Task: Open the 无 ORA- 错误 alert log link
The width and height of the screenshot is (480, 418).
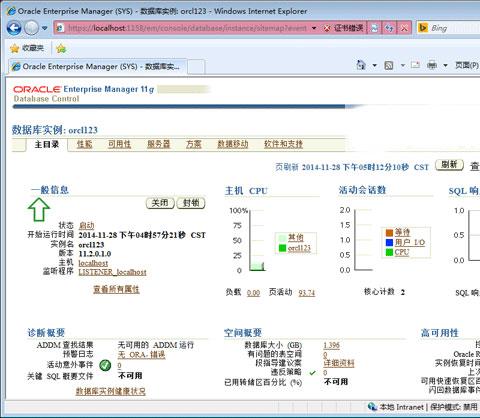Action: pos(141,355)
